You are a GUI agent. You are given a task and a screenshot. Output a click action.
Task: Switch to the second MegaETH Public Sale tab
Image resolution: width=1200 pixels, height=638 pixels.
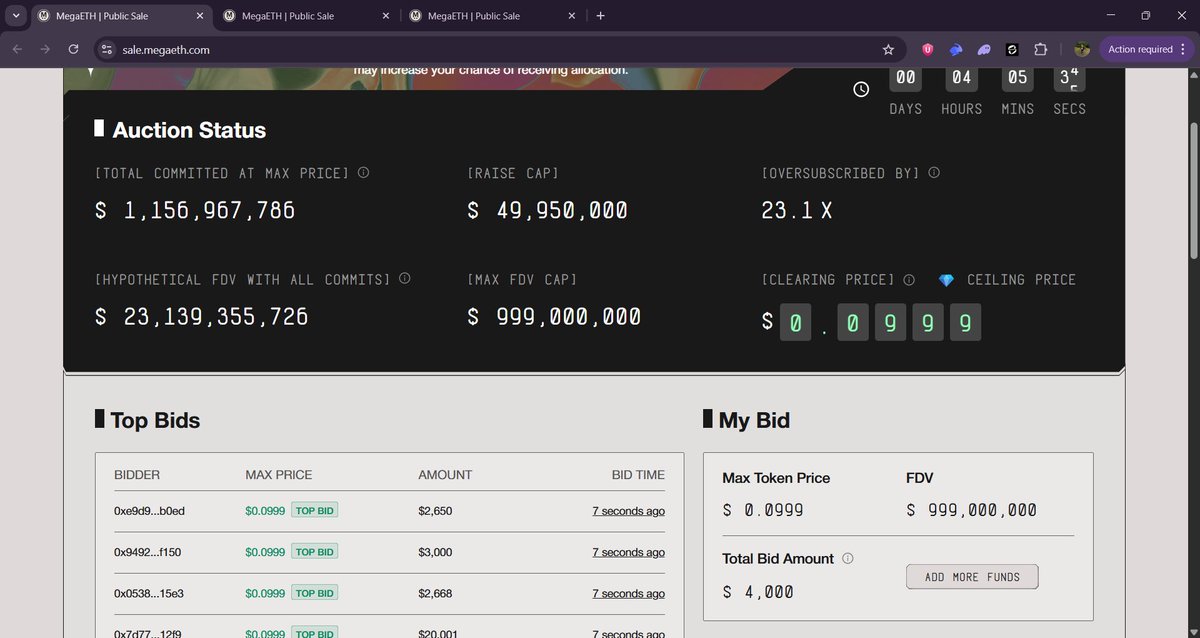pos(306,16)
